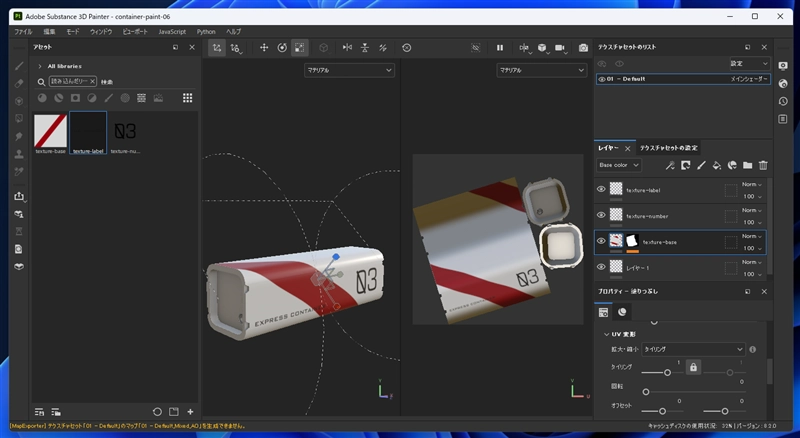Click the tiling lock icon
Image resolution: width=800 pixels, height=438 pixels.
click(x=691, y=369)
